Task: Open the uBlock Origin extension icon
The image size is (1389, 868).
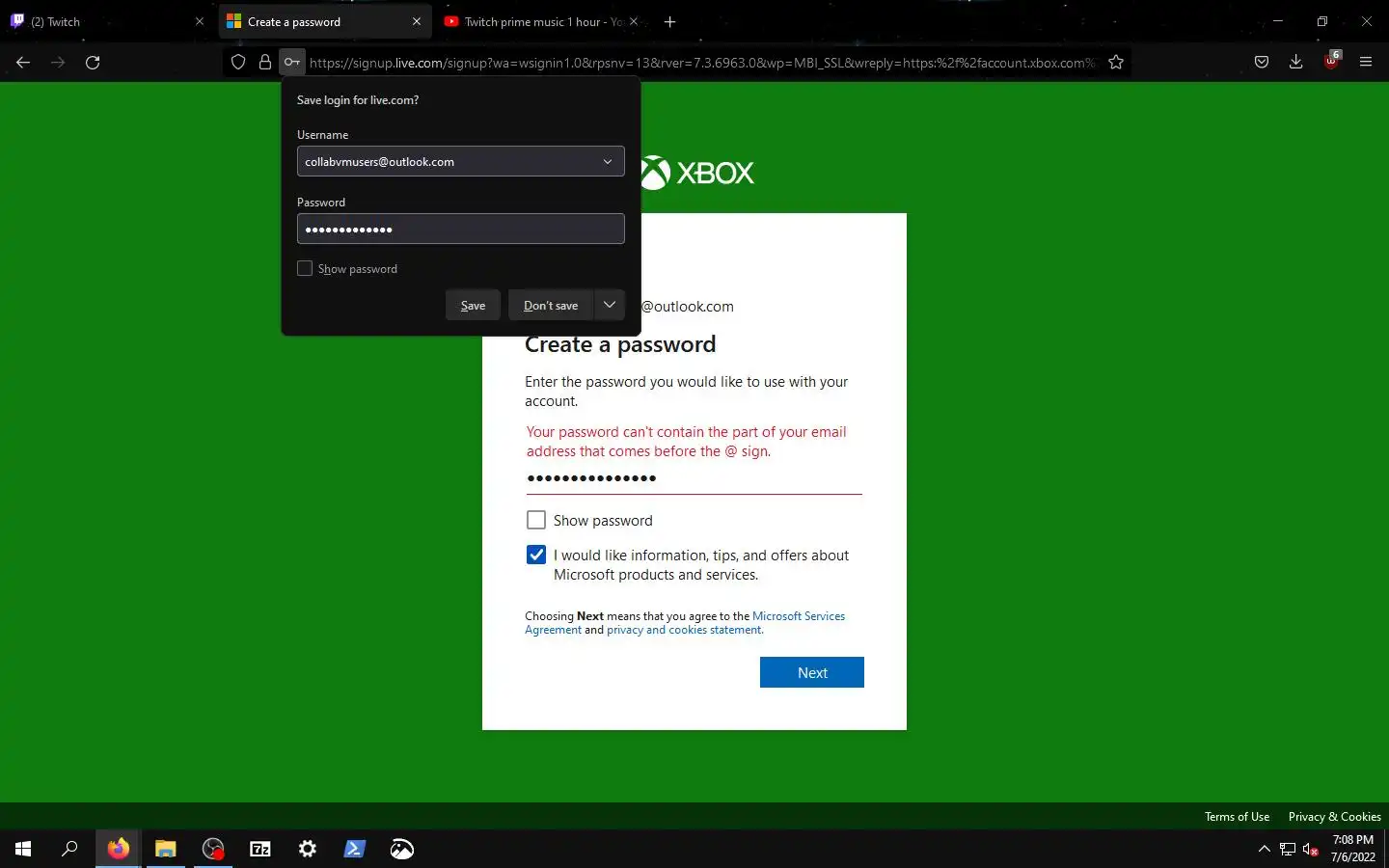Action: click(1331, 61)
